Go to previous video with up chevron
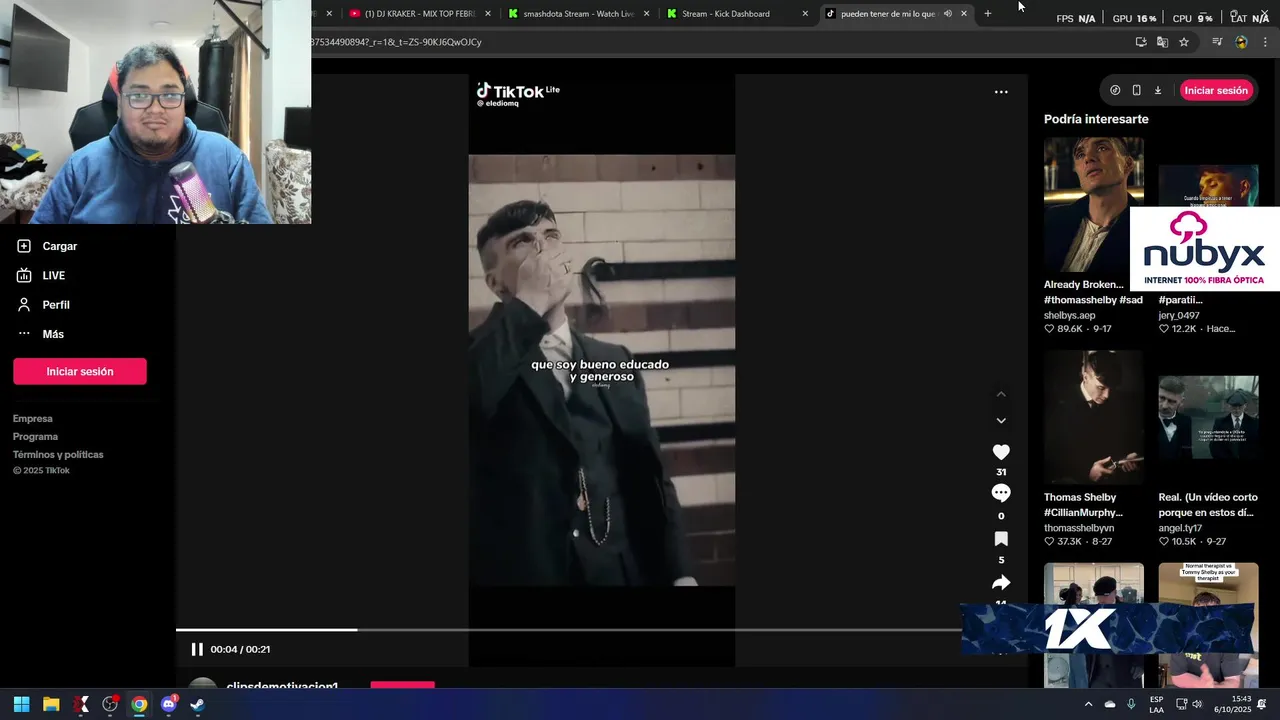Viewport: 1280px width, 720px height. pyautogui.click(x=1001, y=394)
